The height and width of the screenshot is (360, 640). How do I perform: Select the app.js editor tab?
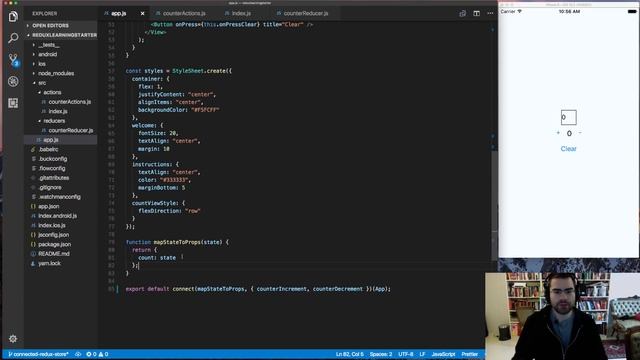pyautogui.click(x=118, y=13)
